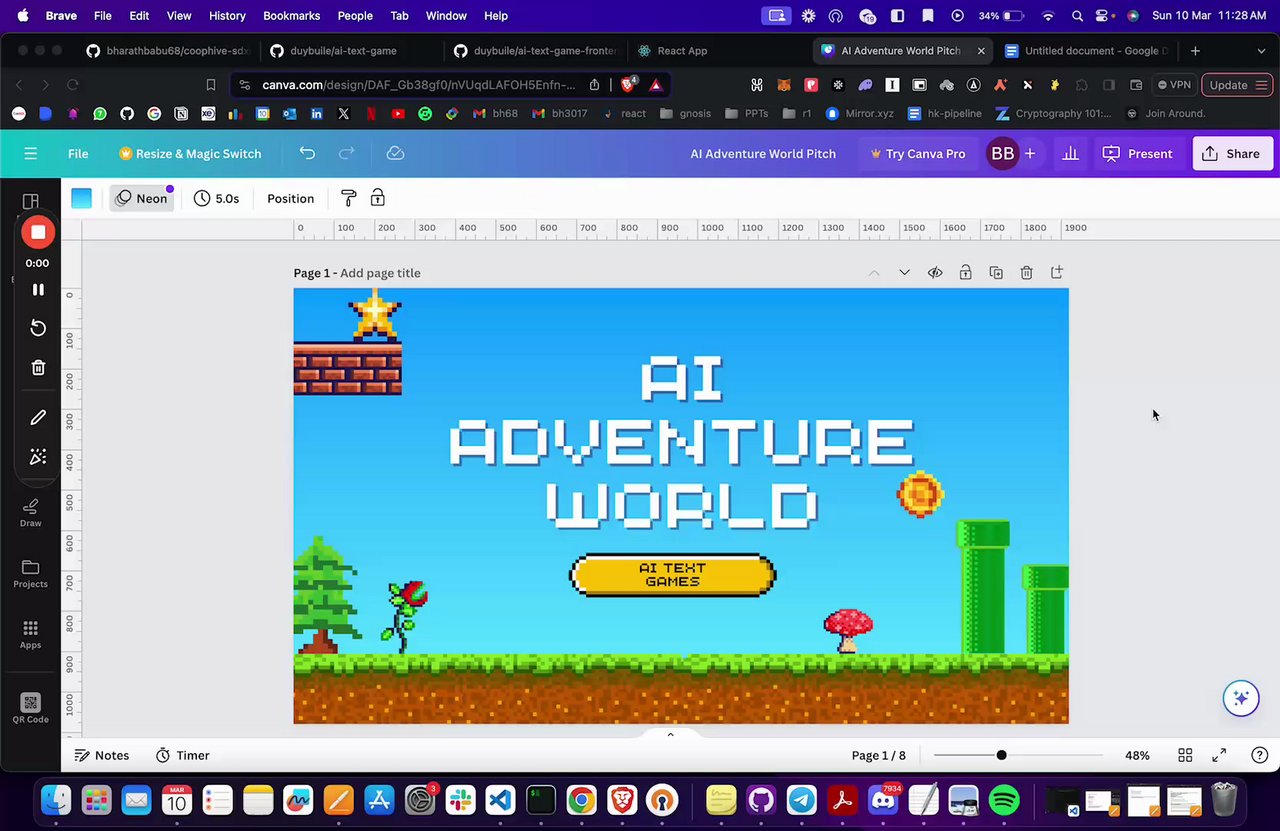Open the History menu in menu bar

coord(227,16)
